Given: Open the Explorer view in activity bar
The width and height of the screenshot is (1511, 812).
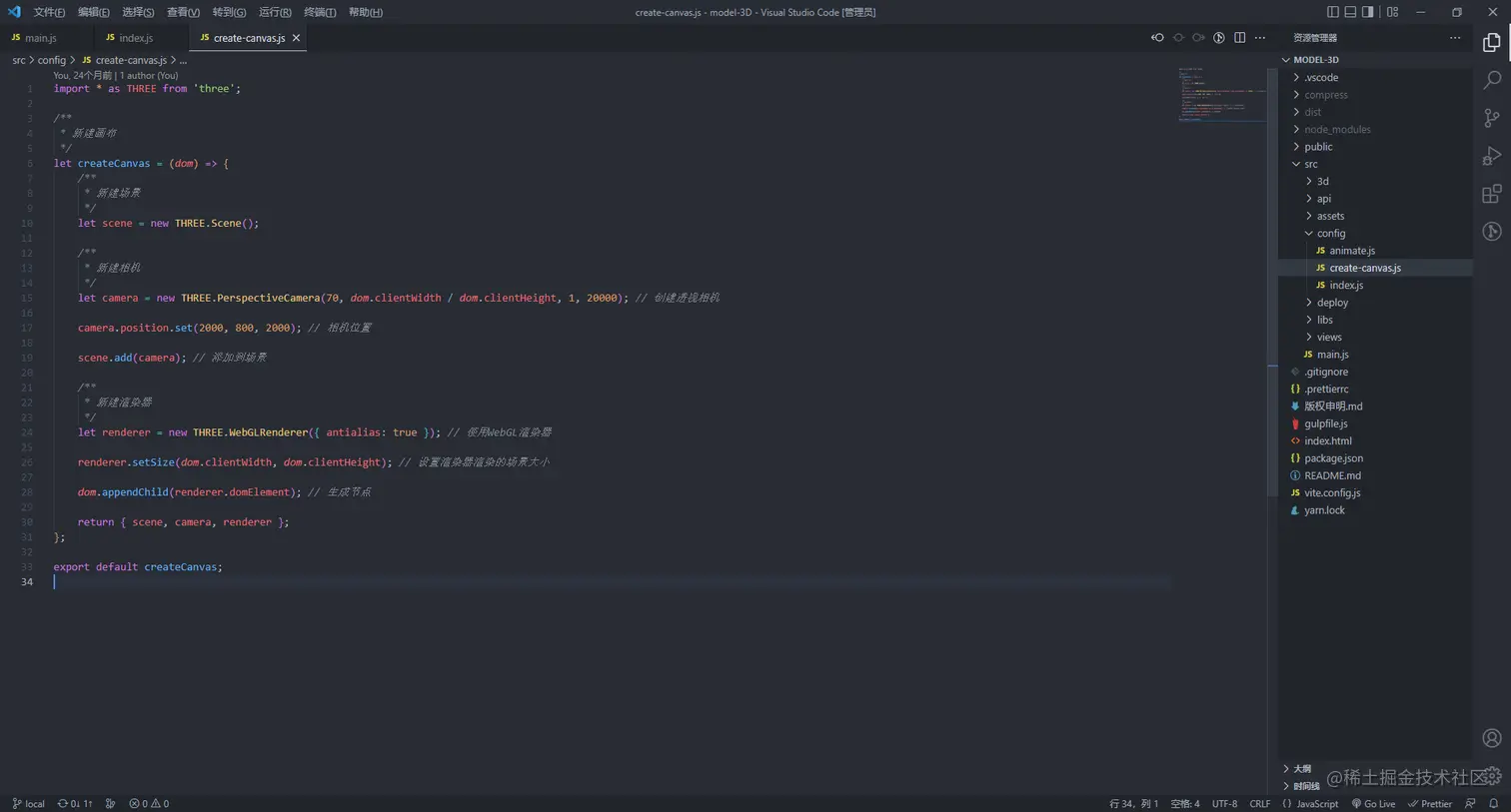Looking at the screenshot, I should (x=1492, y=42).
